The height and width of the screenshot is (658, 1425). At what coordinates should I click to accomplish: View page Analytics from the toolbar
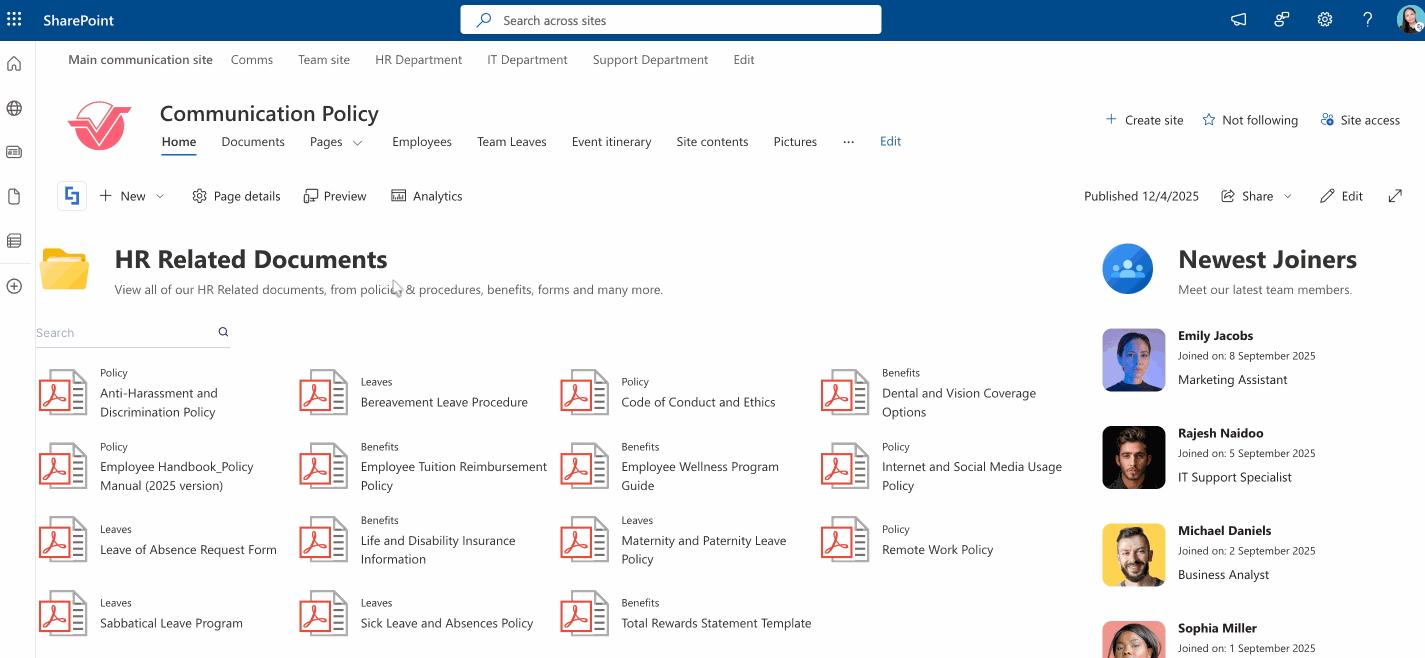point(427,195)
